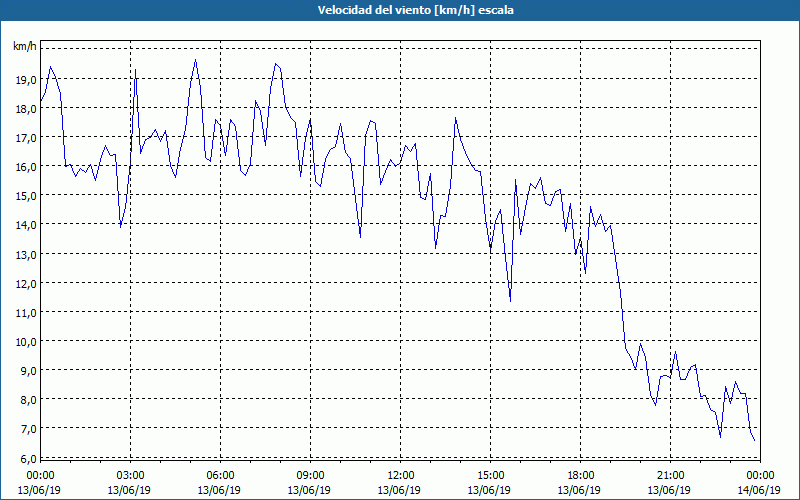Select the '18,0' y-axis label
The width and height of the screenshot is (800, 500).
pos(26,109)
